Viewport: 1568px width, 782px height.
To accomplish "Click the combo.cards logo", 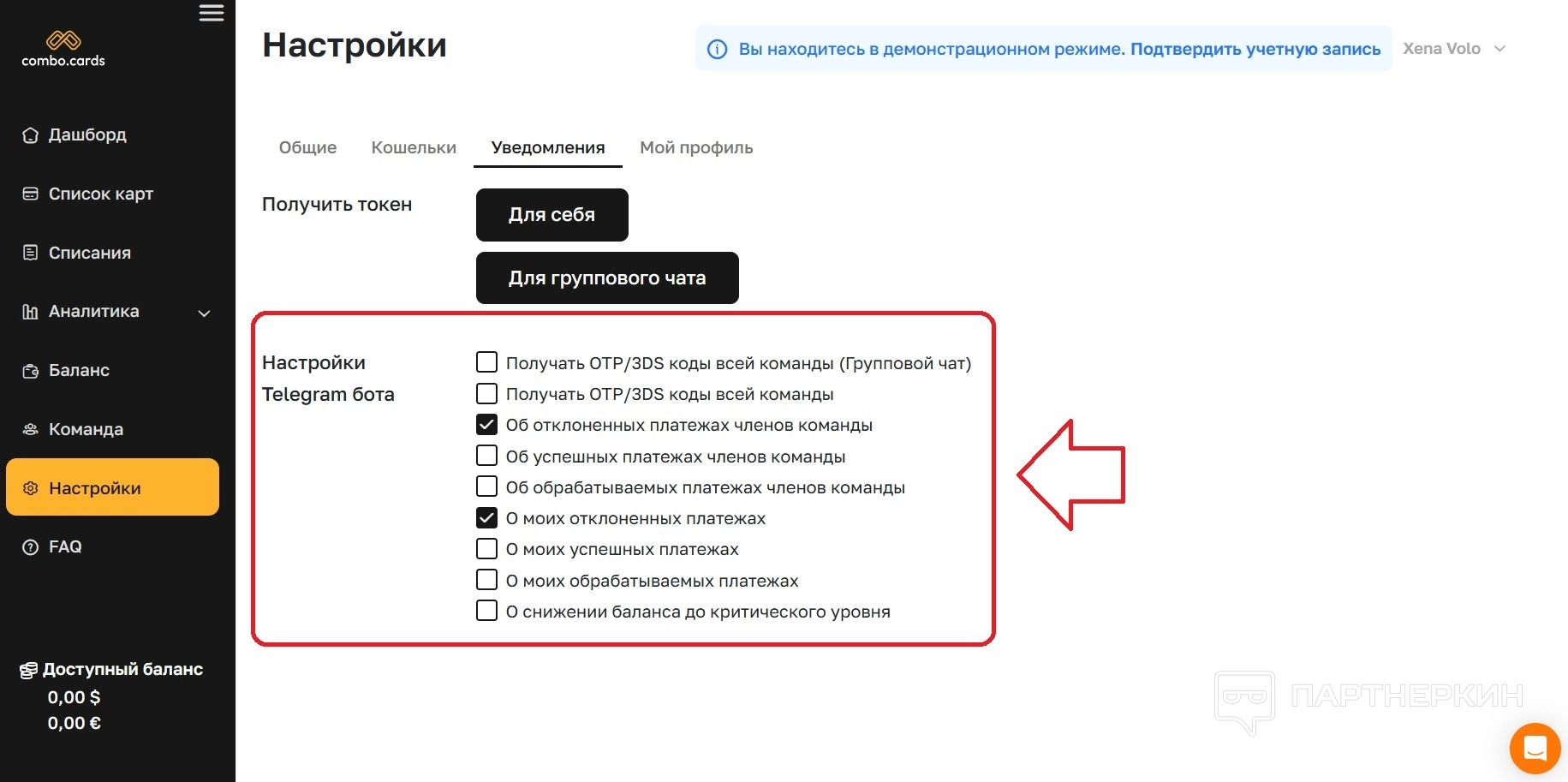I will [63, 49].
